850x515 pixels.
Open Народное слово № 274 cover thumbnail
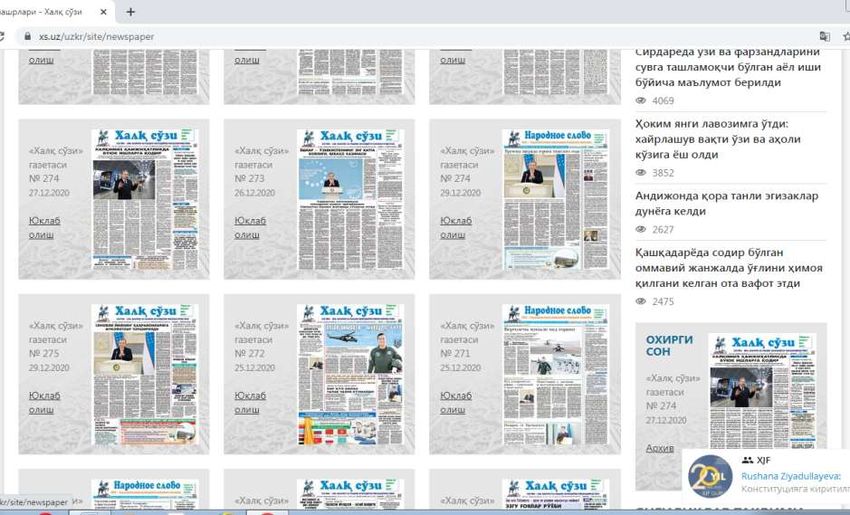click(556, 199)
